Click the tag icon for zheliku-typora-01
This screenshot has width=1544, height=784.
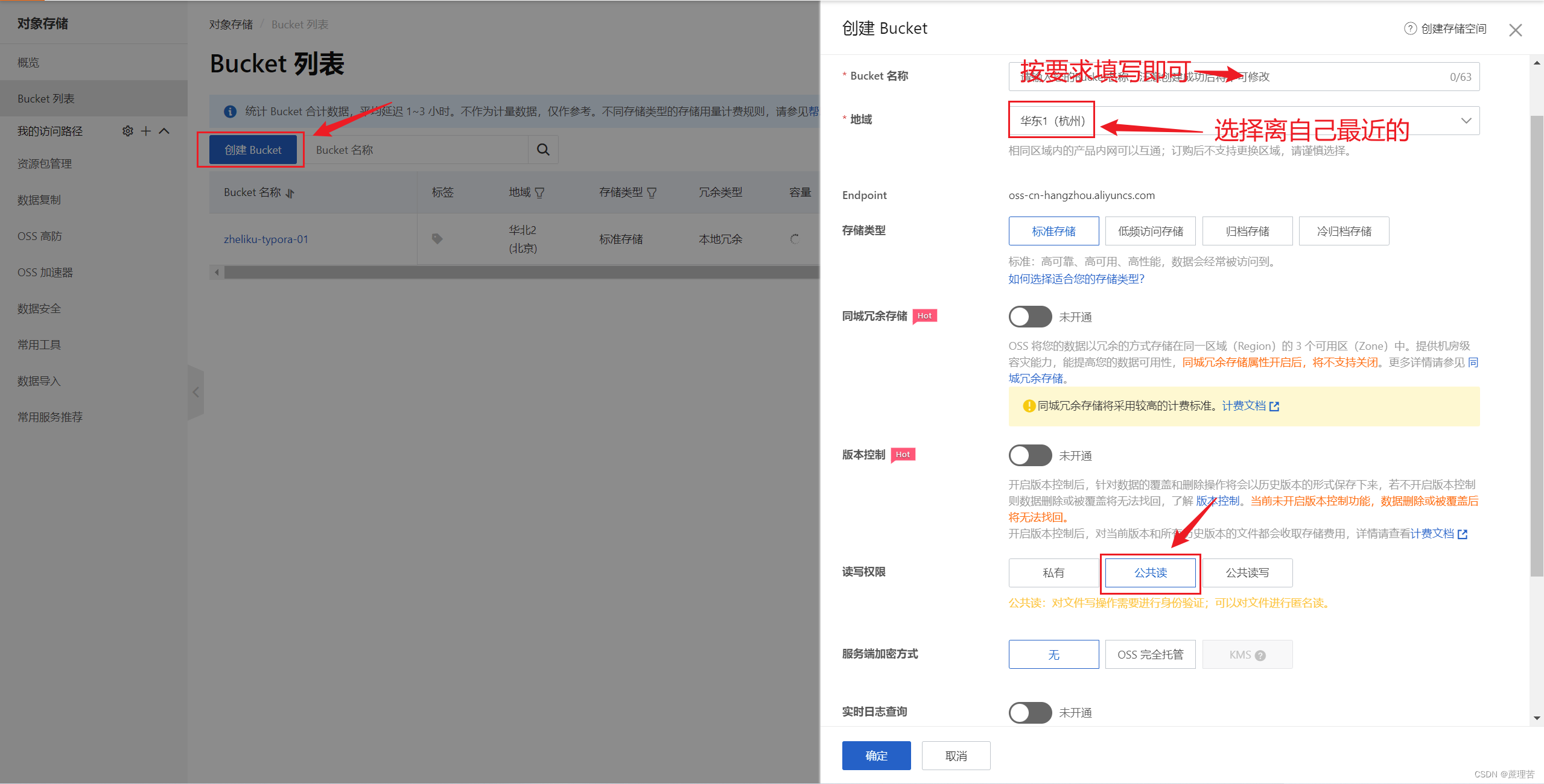pyautogui.click(x=437, y=239)
